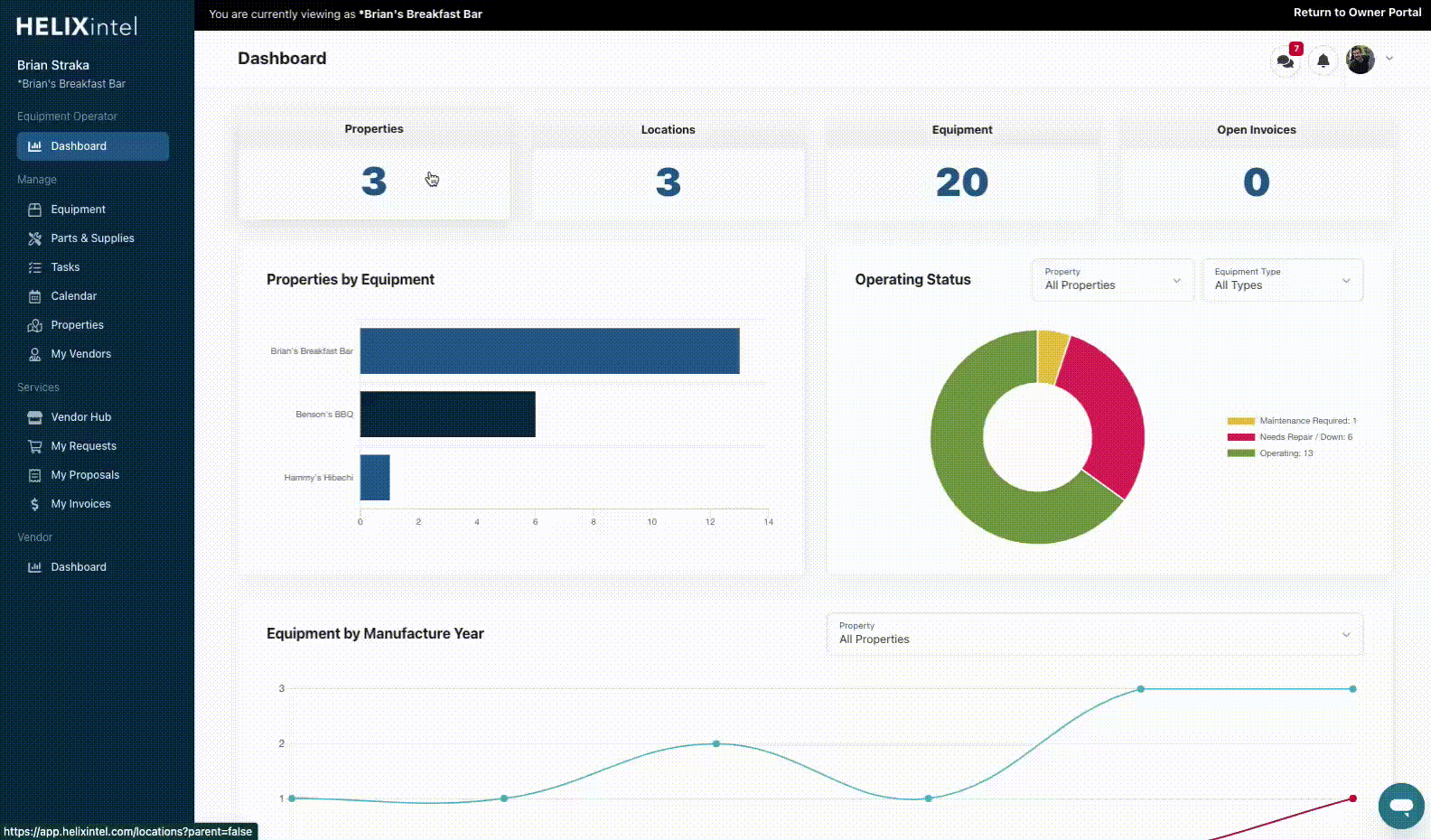Click the Parts & Supplies tools icon

pyautogui.click(x=34, y=238)
